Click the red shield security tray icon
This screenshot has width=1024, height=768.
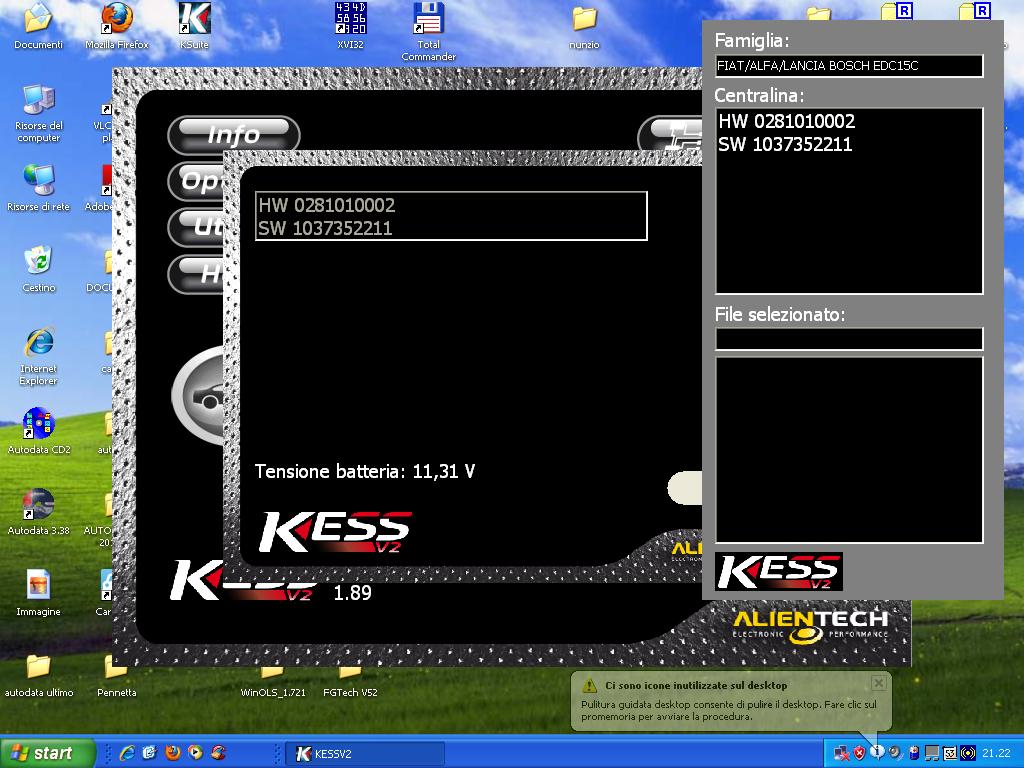[x=859, y=753]
